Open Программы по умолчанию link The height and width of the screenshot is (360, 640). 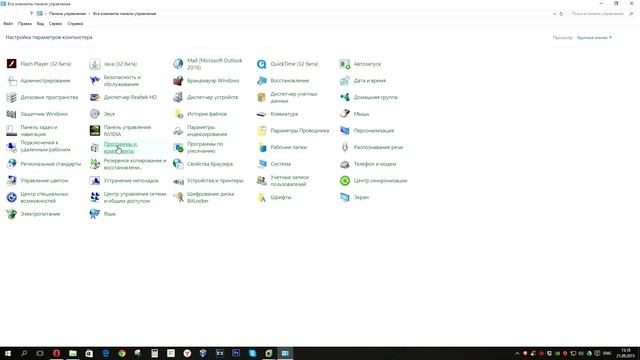tap(205, 147)
